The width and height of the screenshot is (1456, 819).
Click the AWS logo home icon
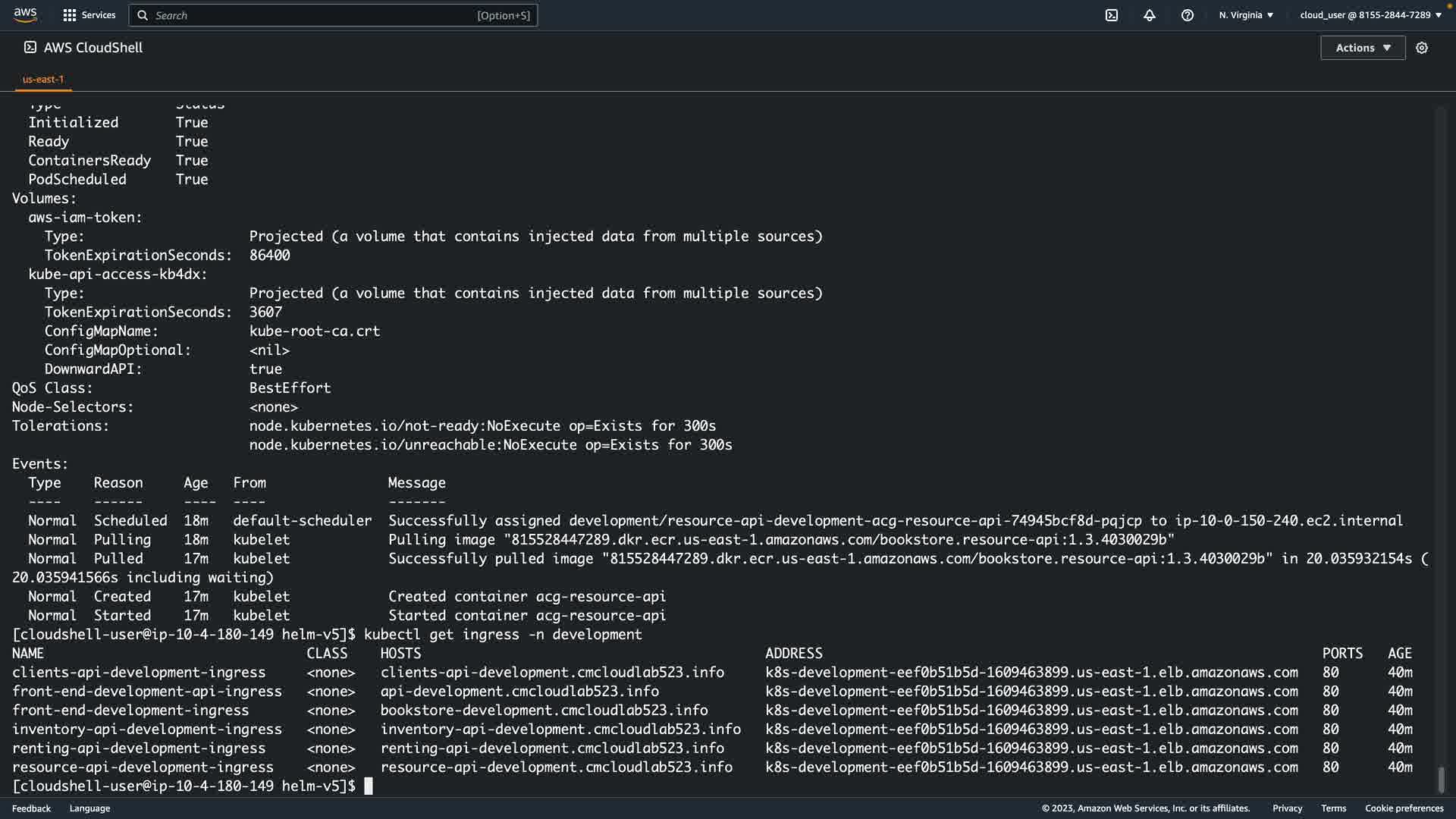click(x=25, y=14)
